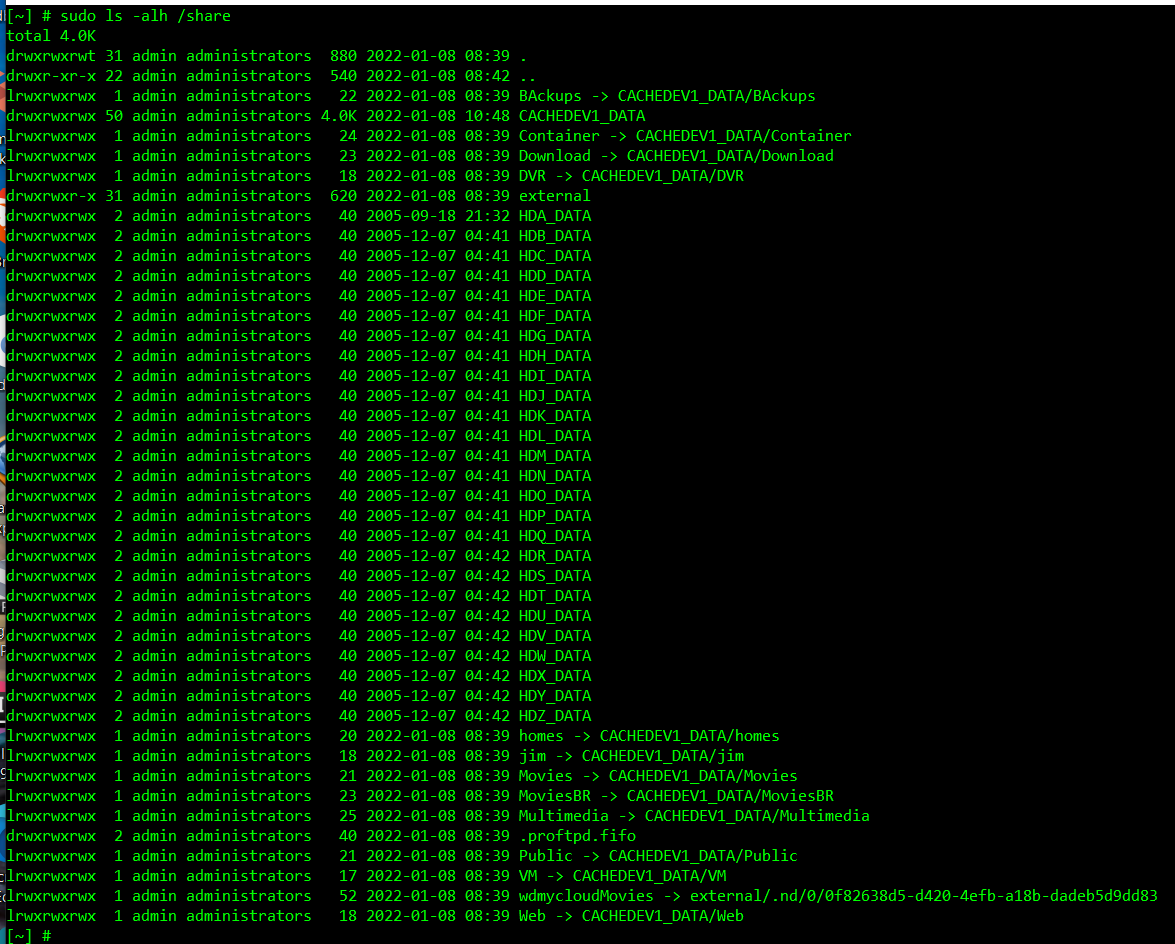Click the wdmycloudMovies symlink name

pos(585,896)
